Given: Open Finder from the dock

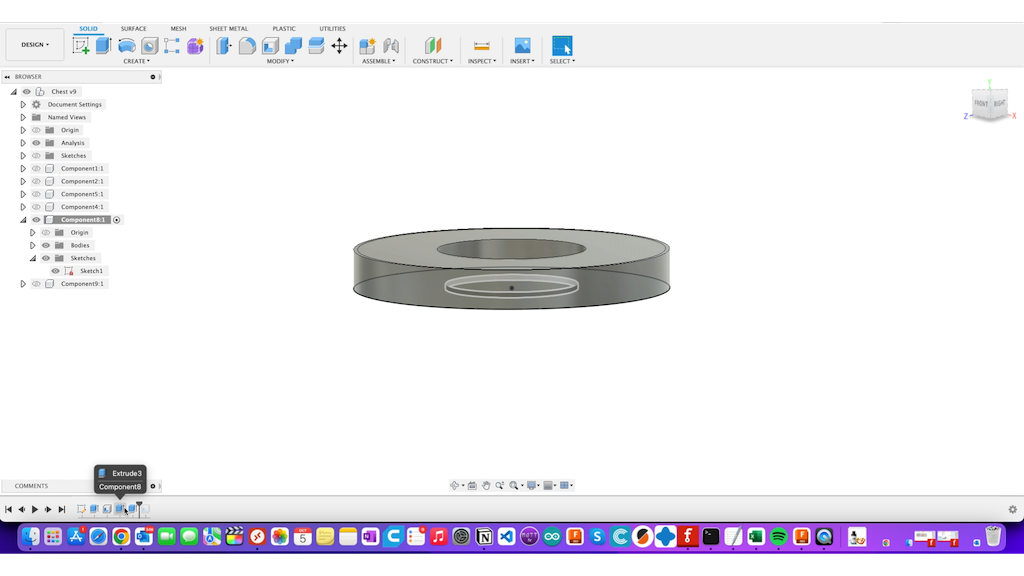Looking at the screenshot, I should coord(31,537).
